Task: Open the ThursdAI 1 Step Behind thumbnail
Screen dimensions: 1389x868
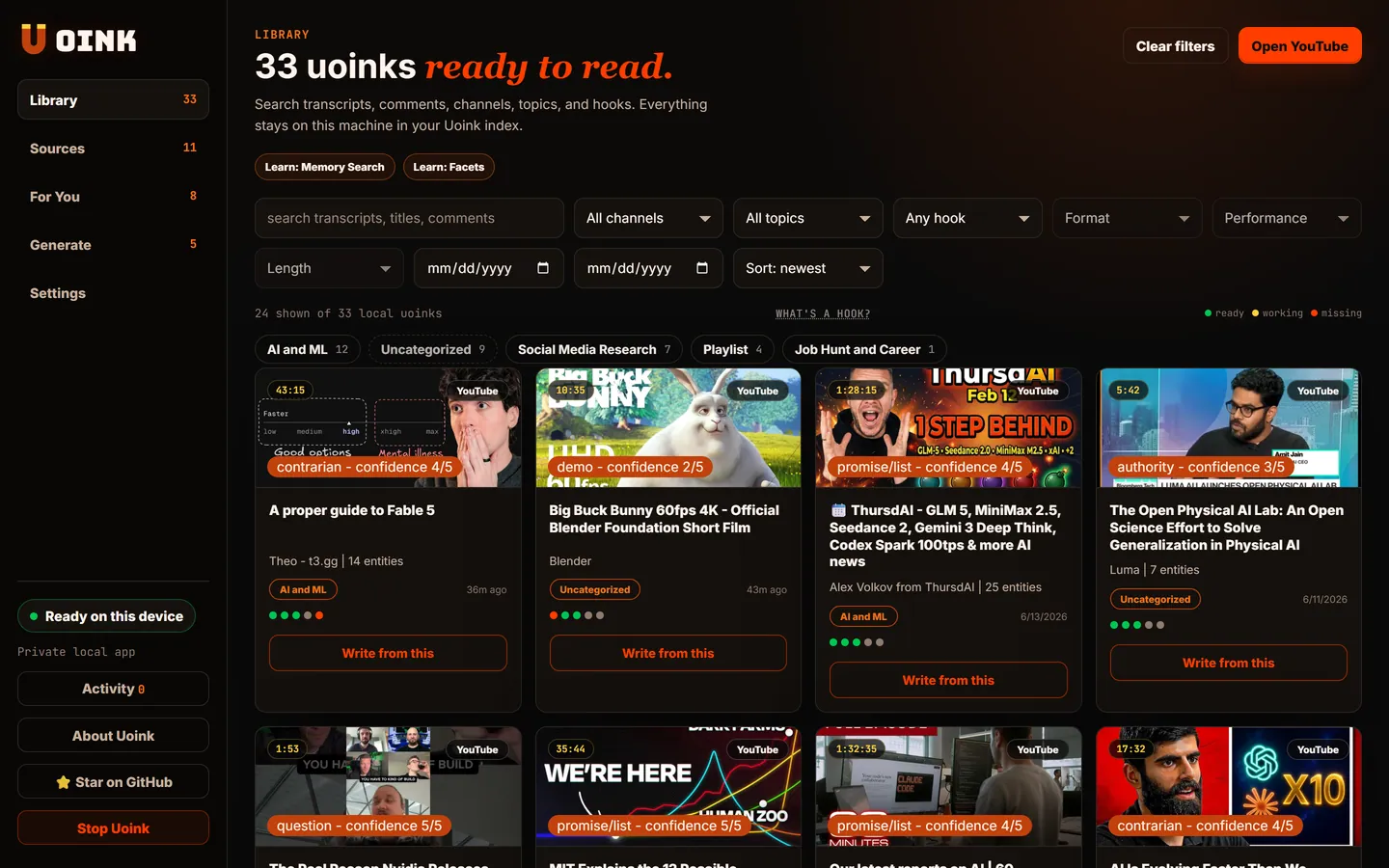Action: [x=948, y=427]
